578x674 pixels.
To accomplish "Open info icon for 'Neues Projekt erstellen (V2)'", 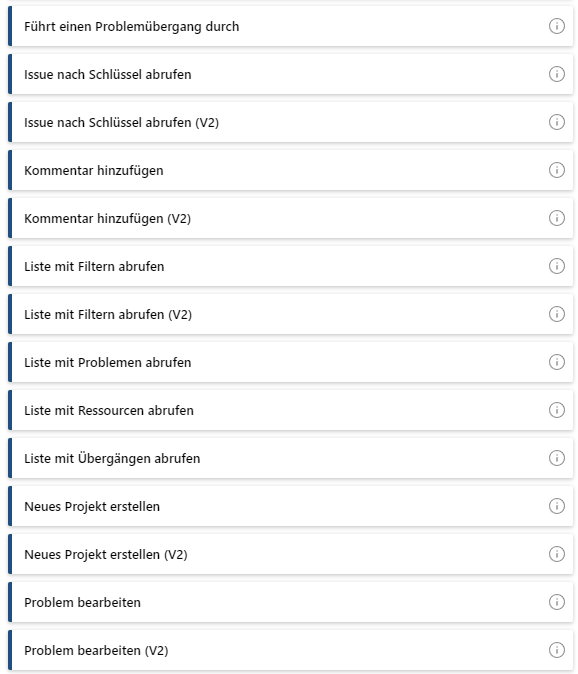I will 557,554.
